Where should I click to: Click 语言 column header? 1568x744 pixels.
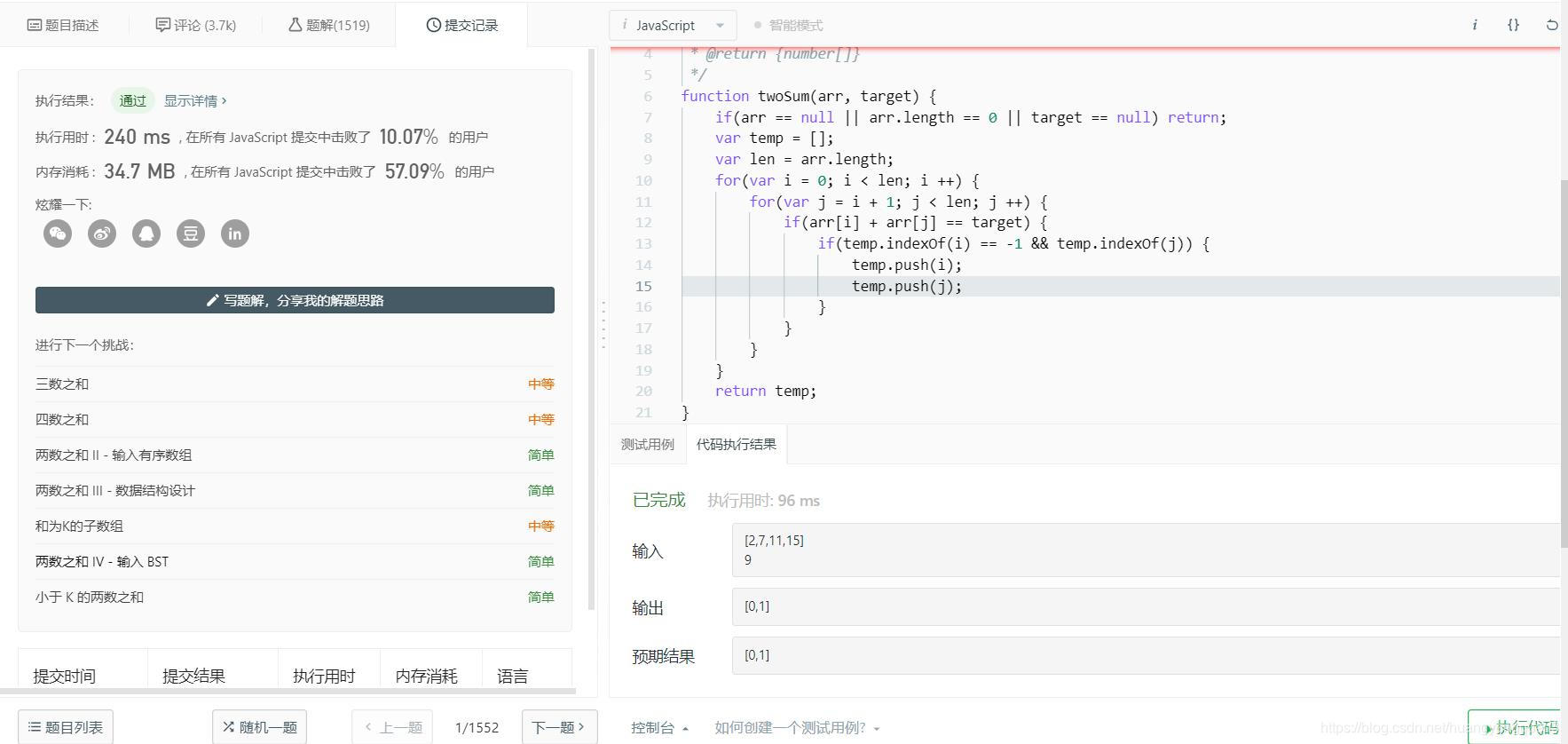tap(512, 676)
